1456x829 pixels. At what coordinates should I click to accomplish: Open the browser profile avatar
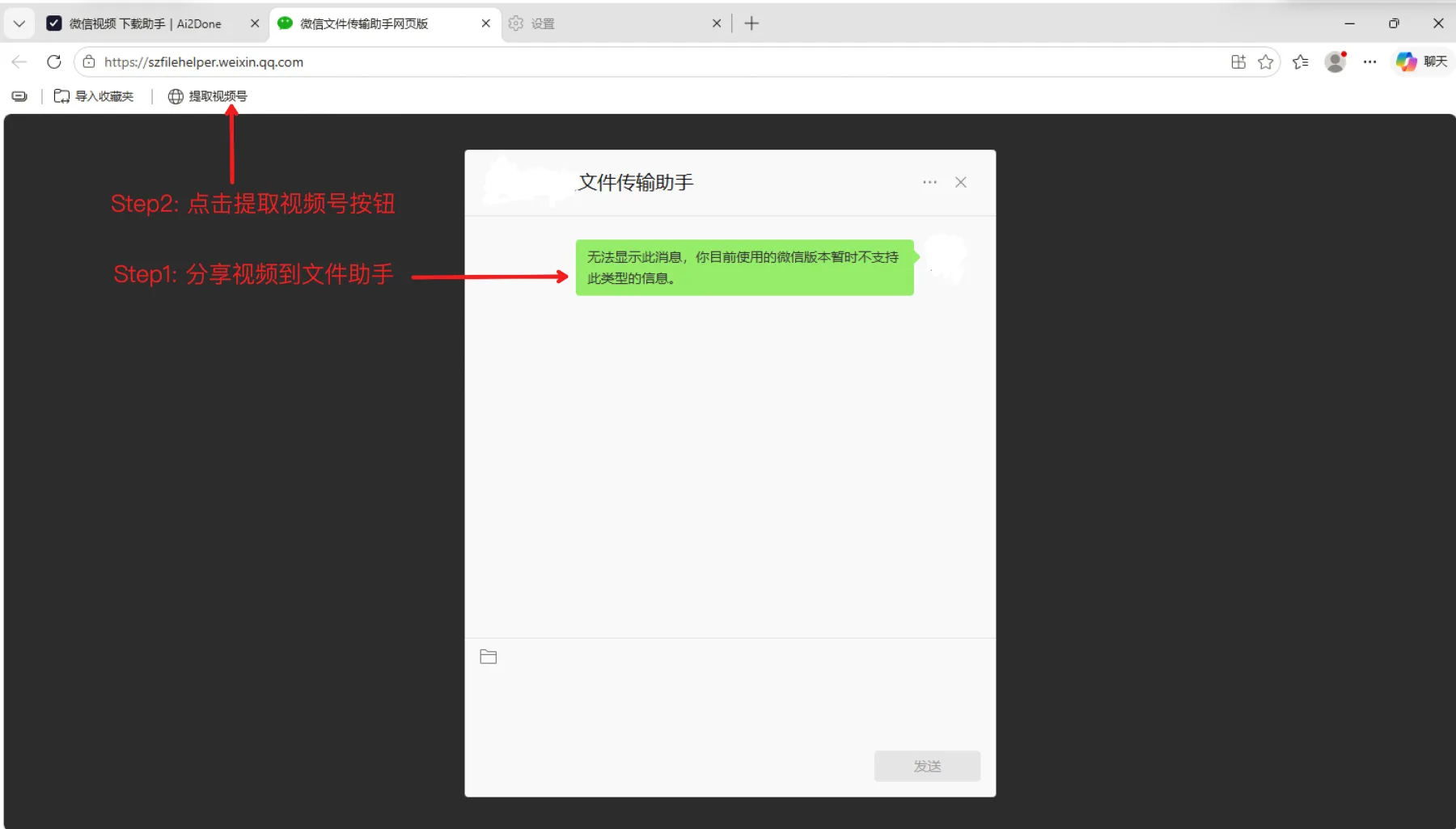point(1335,62)
